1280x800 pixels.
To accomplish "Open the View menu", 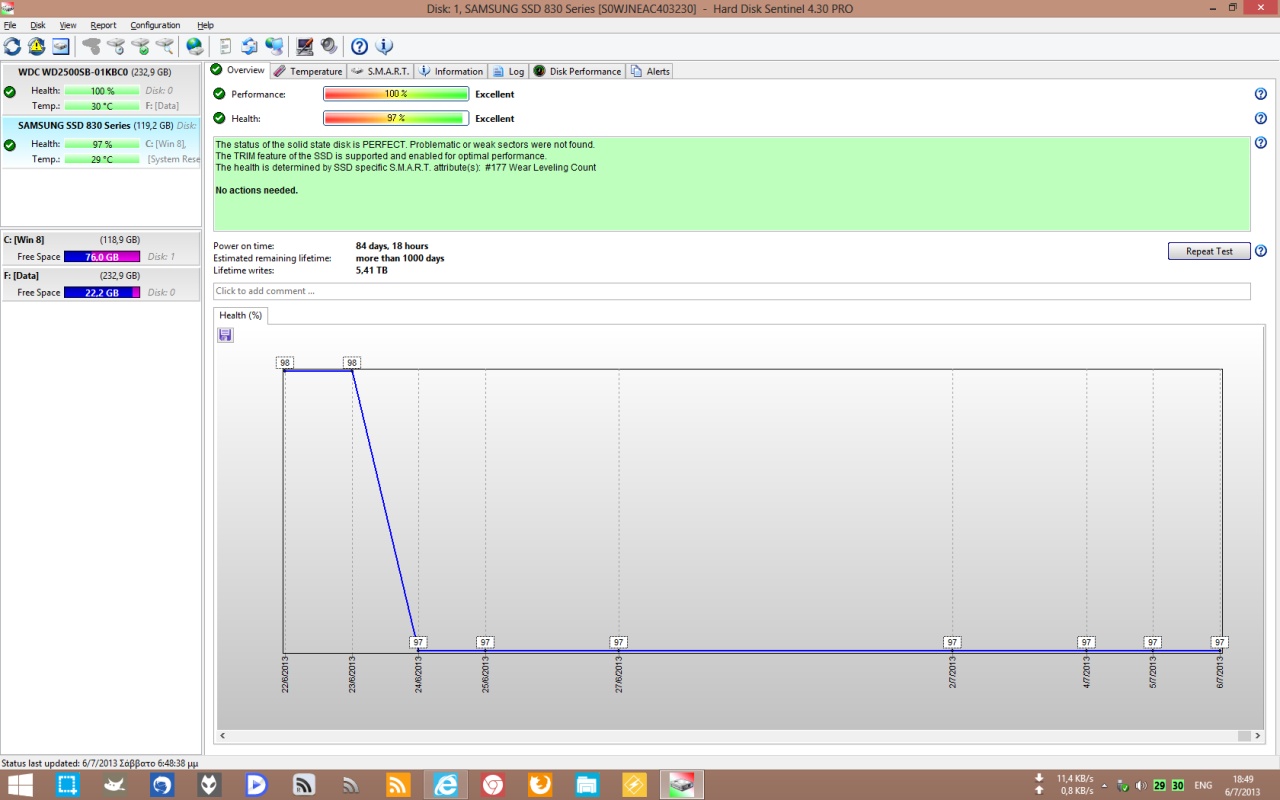I will [x=68, y=25].
